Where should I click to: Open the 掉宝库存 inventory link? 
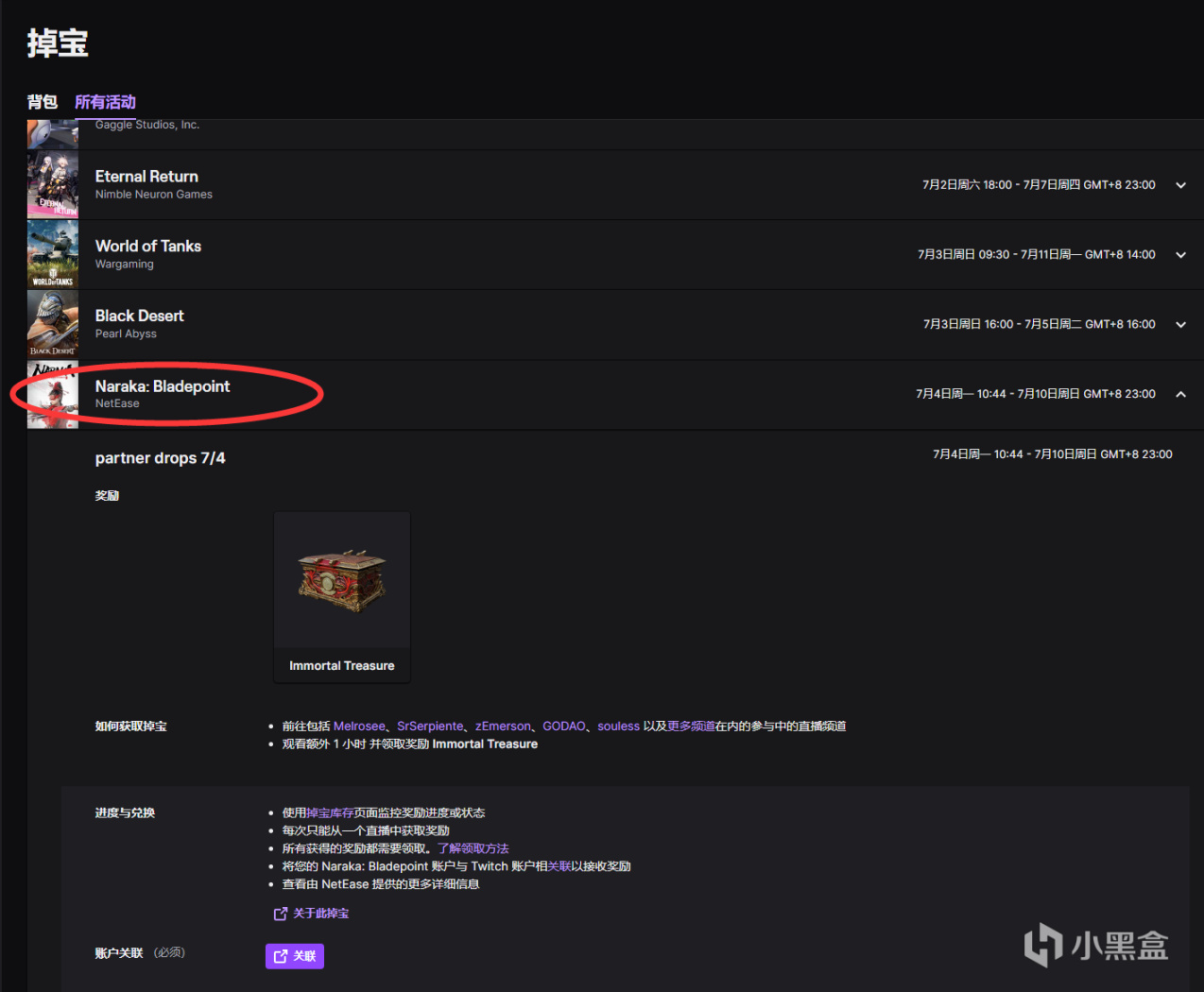pyautogui.click(x=330, y=812)
